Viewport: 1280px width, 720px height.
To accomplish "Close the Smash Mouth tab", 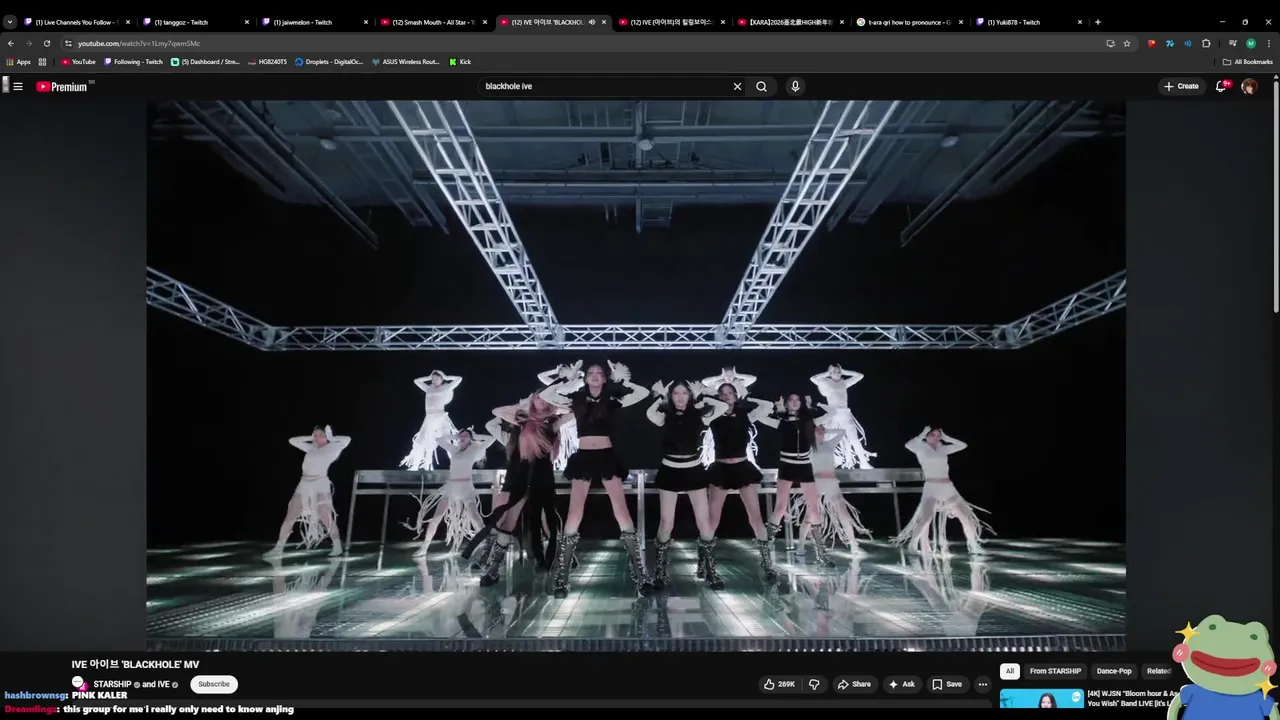I will pyautogui.click(x=485, y=22).
